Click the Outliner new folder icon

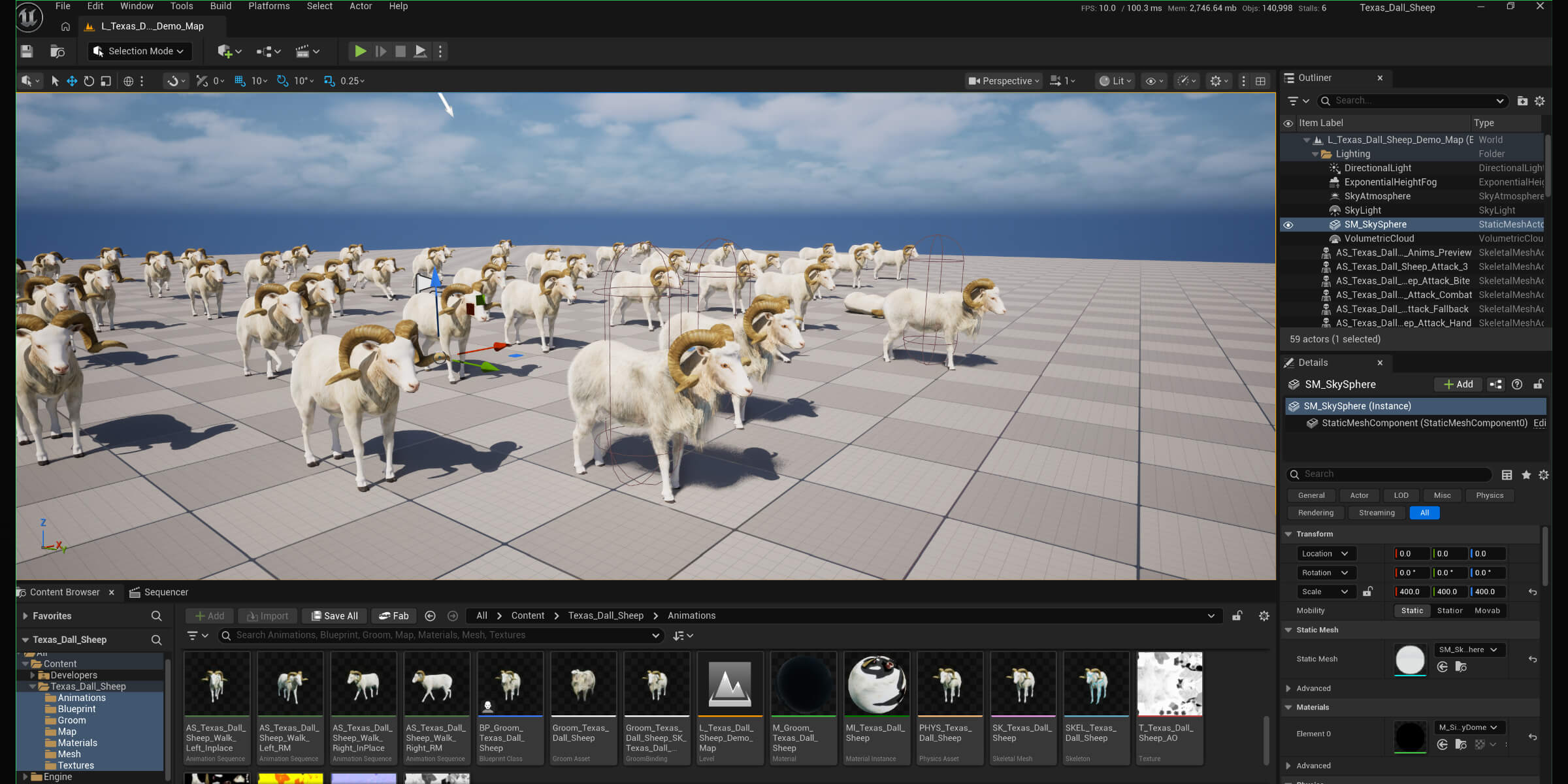click(1522, 101)
